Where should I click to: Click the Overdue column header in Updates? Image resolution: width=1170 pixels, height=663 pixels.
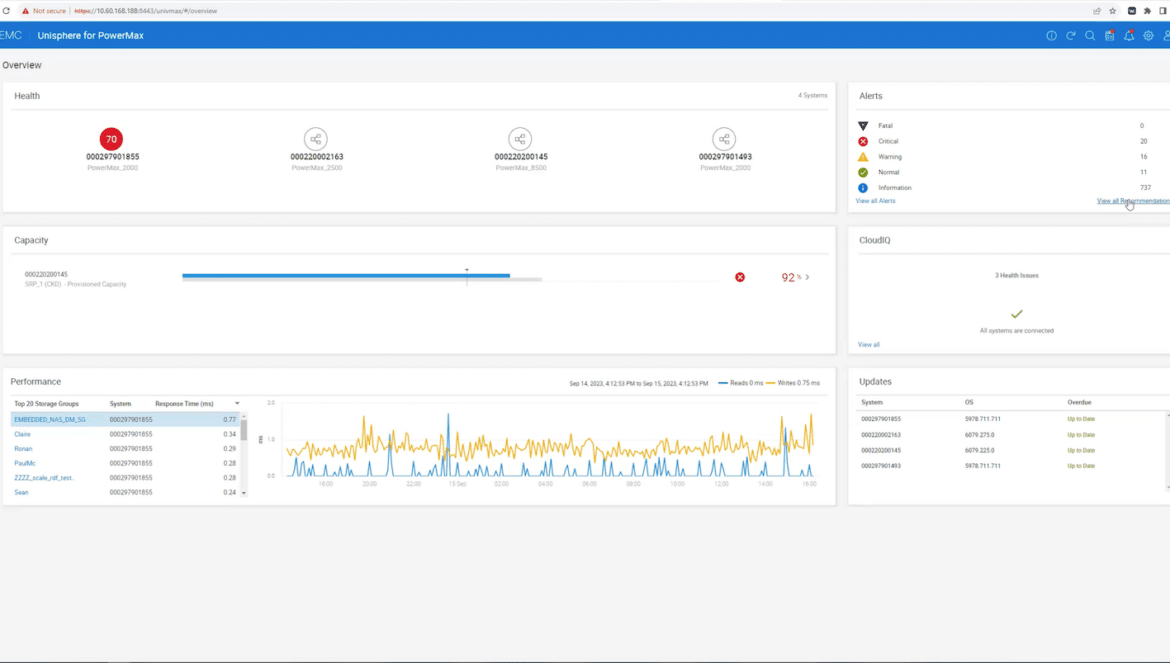click(1079, 402)
